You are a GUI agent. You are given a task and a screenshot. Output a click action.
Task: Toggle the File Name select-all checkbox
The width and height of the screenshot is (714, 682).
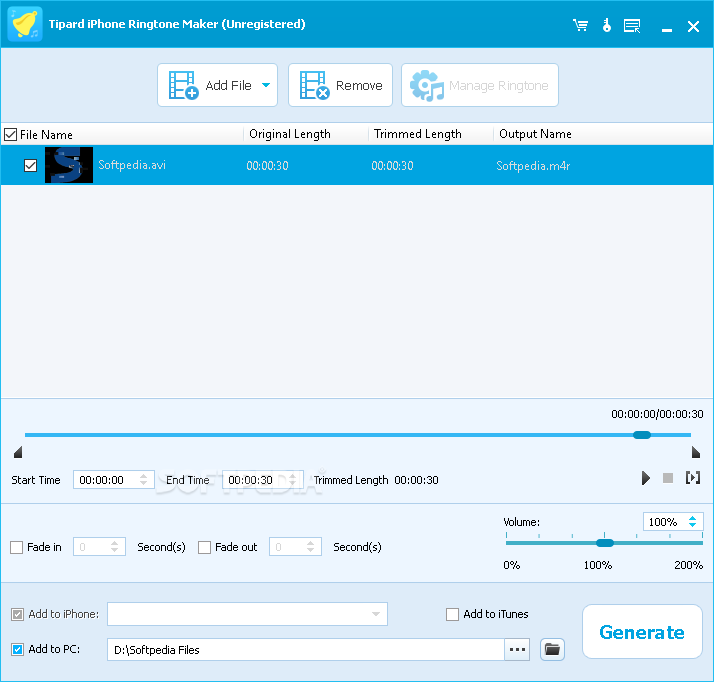pyautogui.click(x=10, y=135)
